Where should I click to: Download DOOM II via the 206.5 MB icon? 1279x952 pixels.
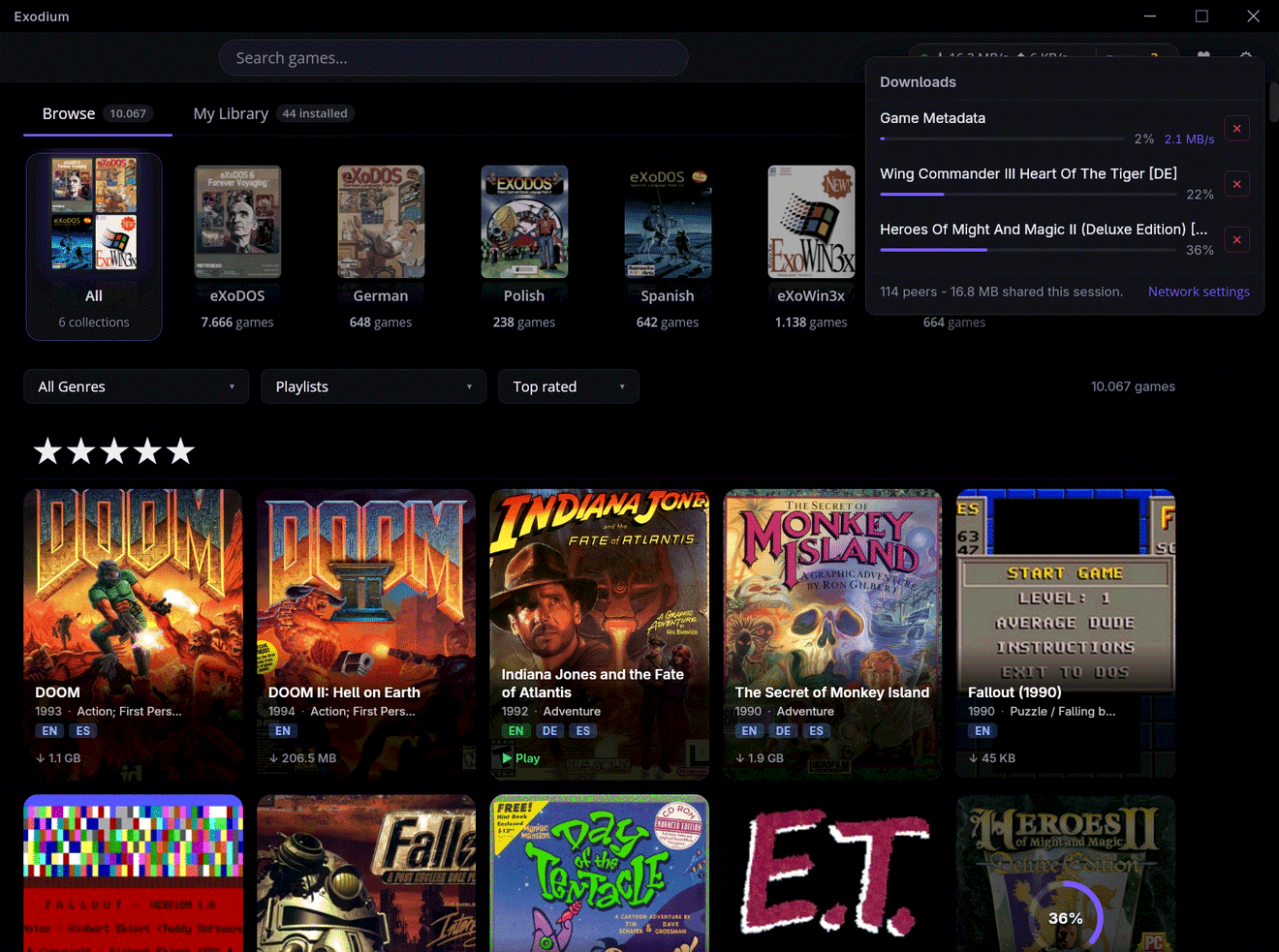[302, 758]
